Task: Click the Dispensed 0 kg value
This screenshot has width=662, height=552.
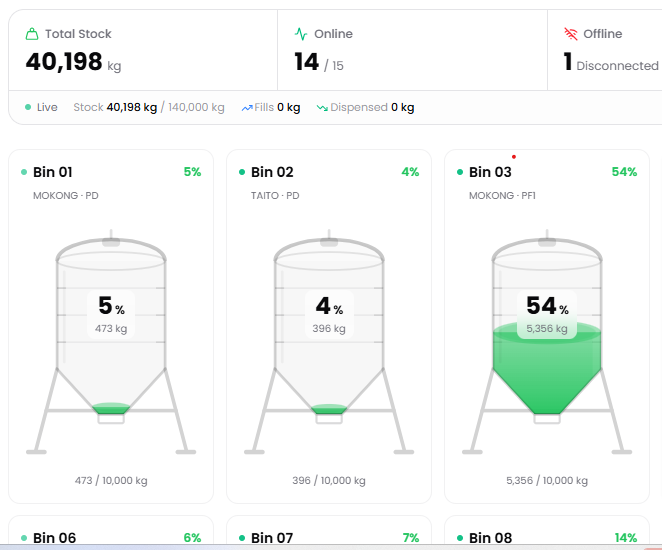Action: (x=402, y=107)
